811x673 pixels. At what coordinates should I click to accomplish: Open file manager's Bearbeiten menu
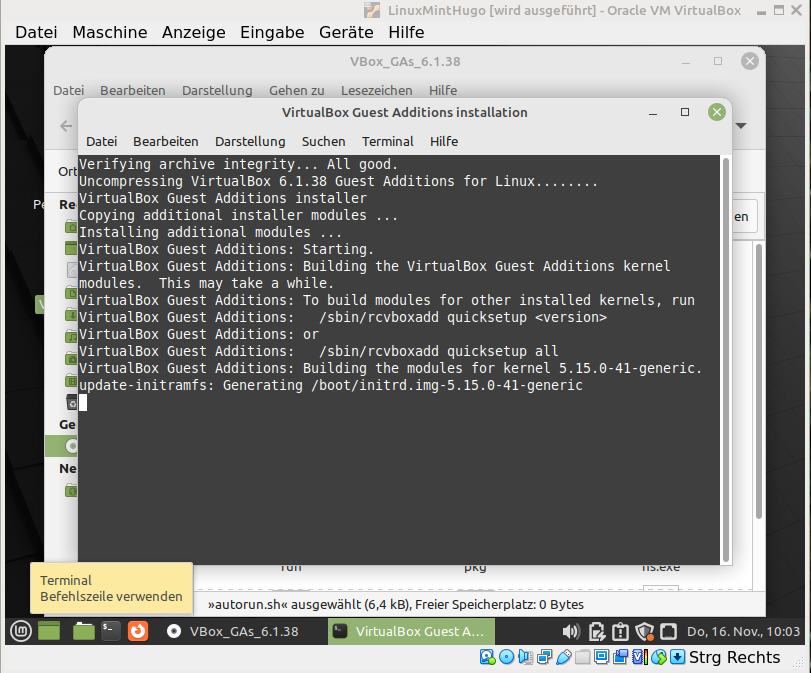point(133,91)
